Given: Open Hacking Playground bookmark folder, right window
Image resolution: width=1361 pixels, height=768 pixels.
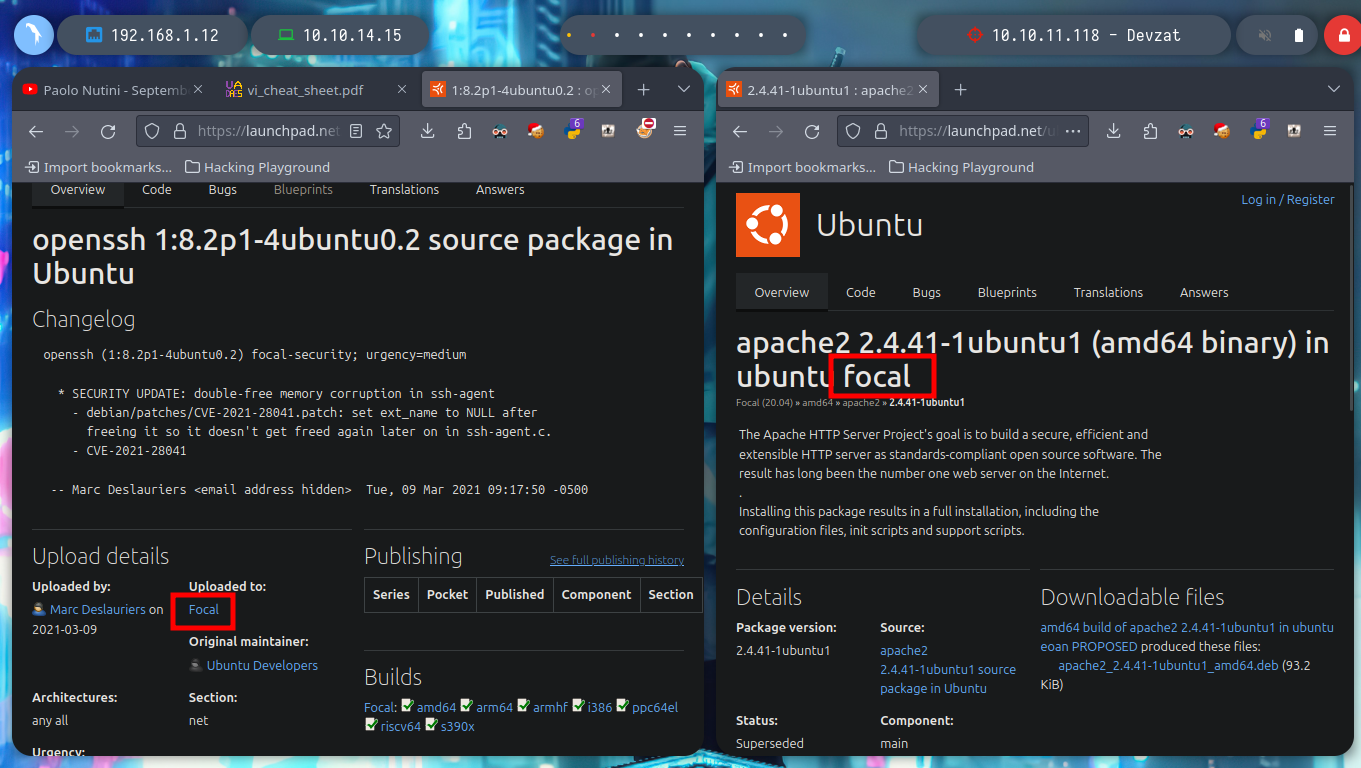Looking at the screenshot, I should coord(961,167).
